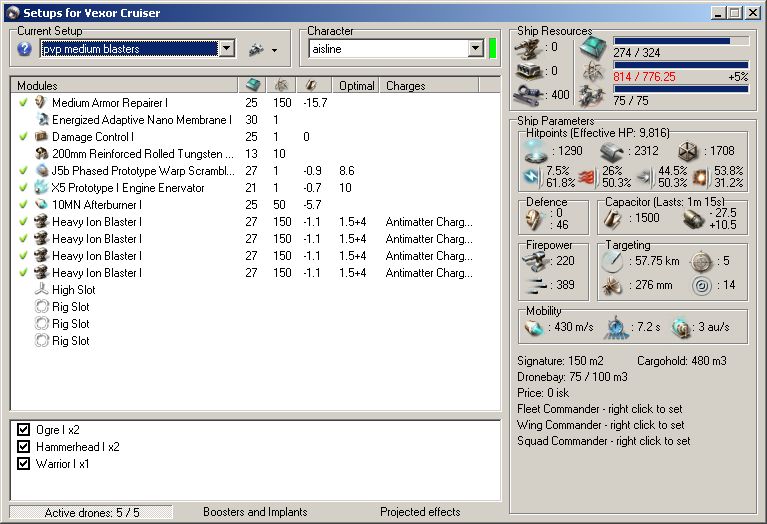Toggle the Hammerhead I x2 drone checkbox
Viewport: 767px width, 524px height.
(x=23, y=446)
